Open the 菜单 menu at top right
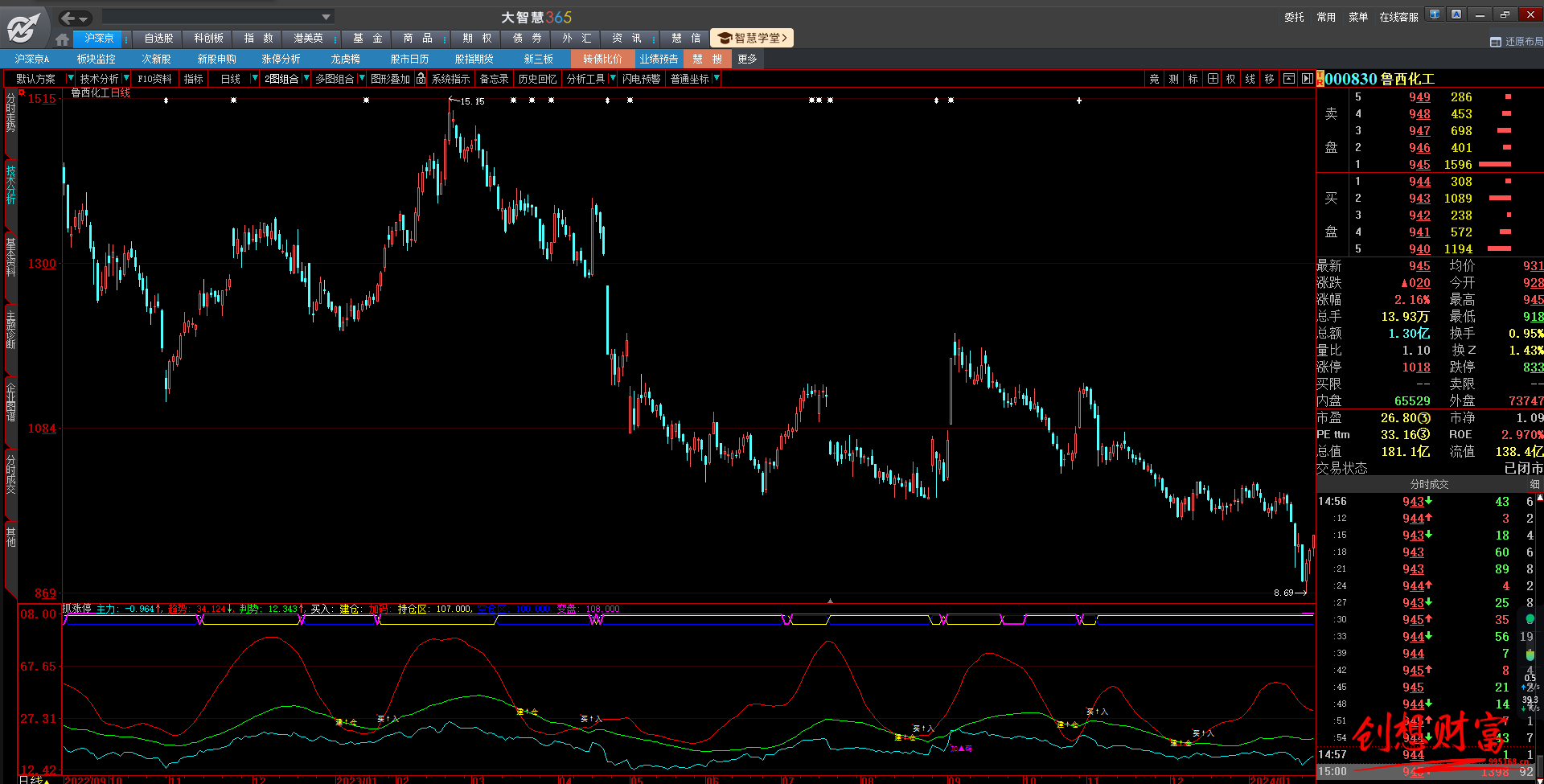Viewport: 1544px width, 784px height. (1358, 17)
